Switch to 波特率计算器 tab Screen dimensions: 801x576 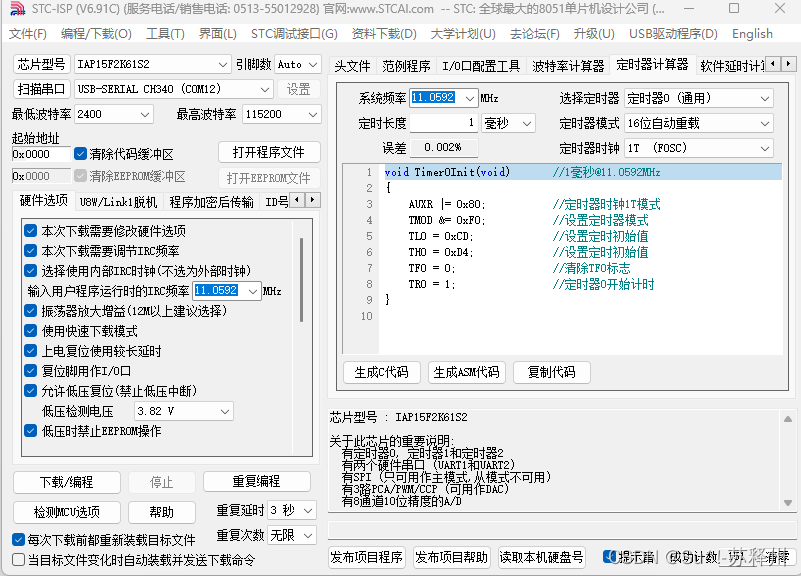(x=568, y=66)
